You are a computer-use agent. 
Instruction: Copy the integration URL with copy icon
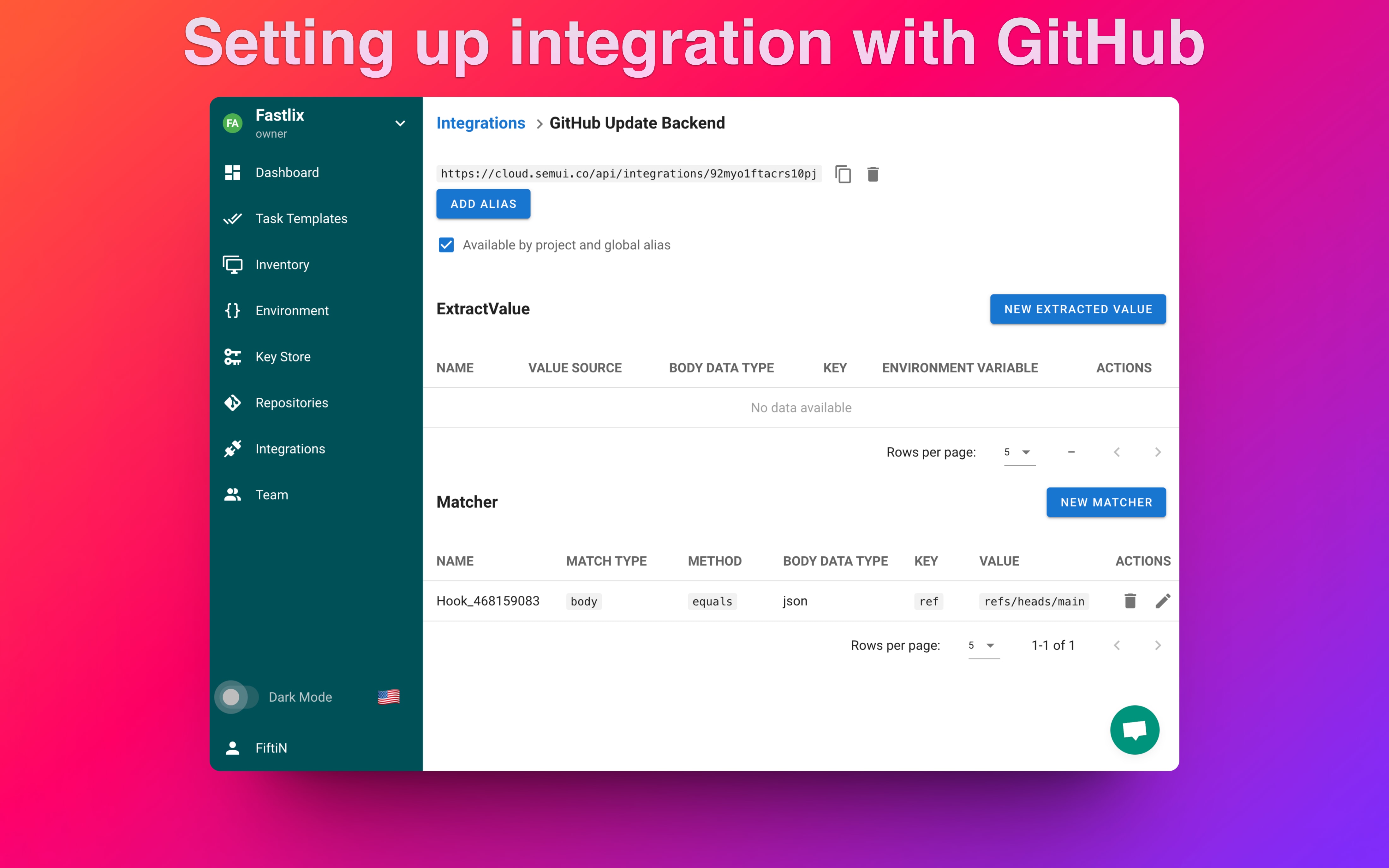pos(843,174)
